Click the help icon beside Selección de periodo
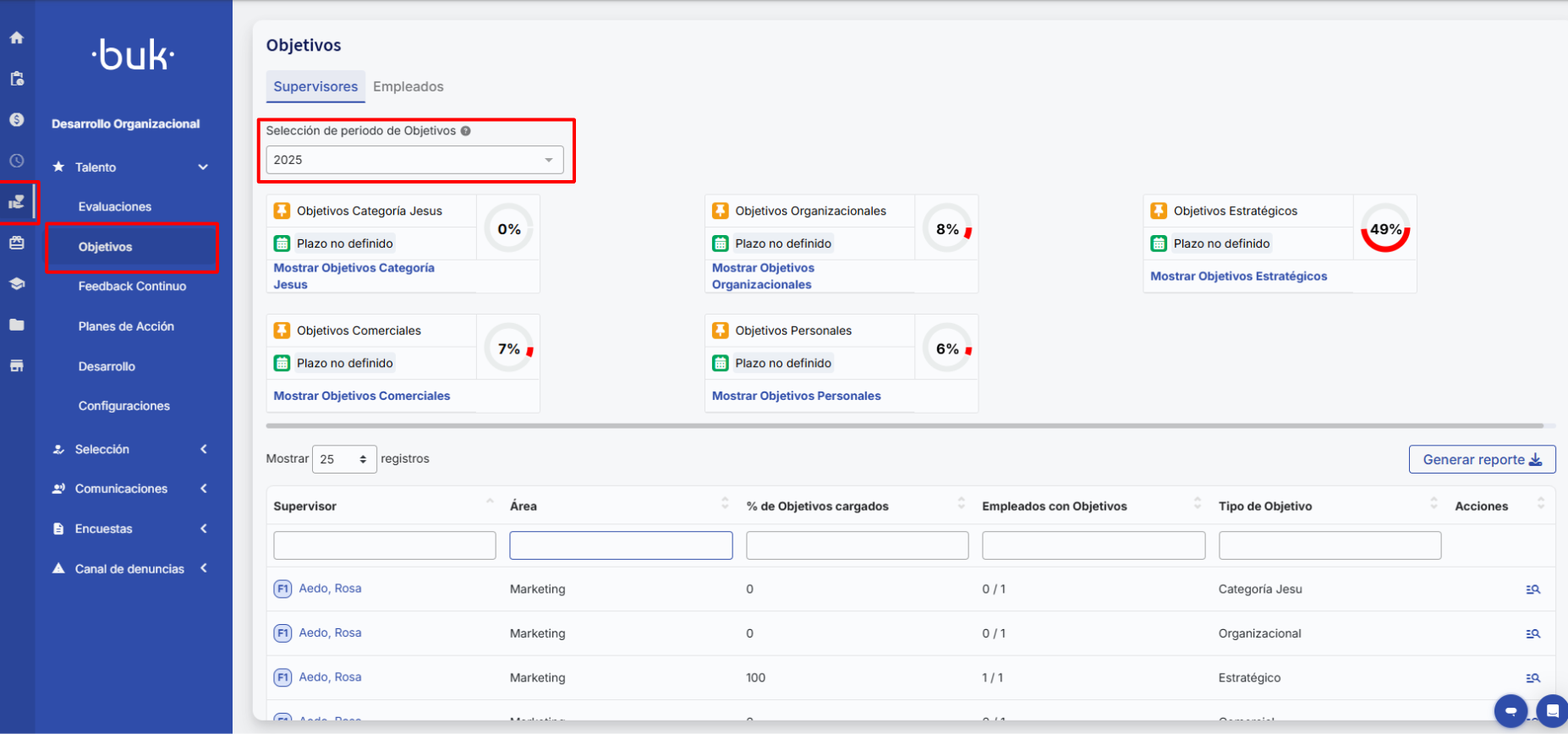Viewport: 1568px width, 734px height. click(x=466, y=131)
